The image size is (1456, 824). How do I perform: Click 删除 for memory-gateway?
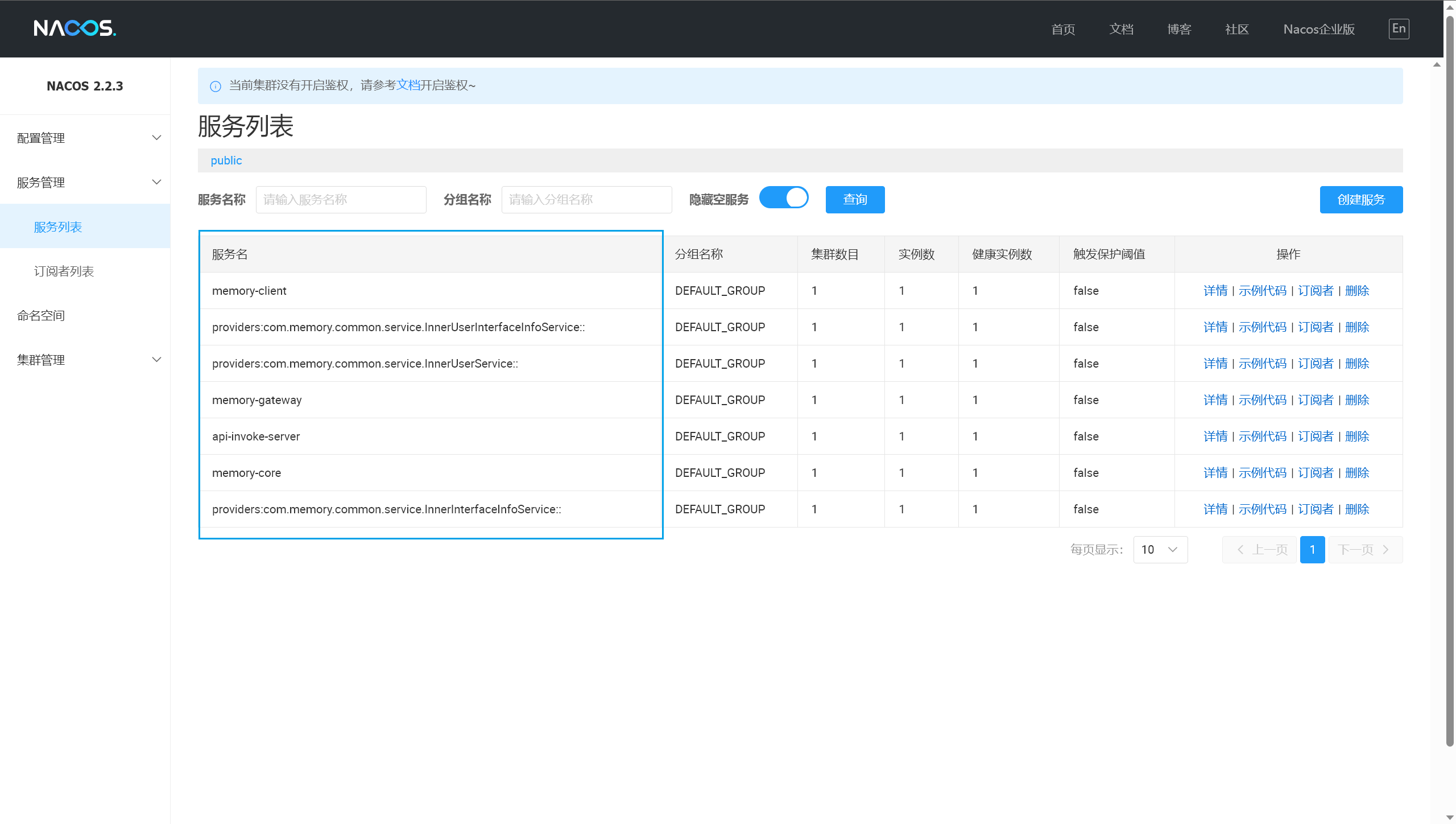pyautogui.click(x=1356, y=400)
